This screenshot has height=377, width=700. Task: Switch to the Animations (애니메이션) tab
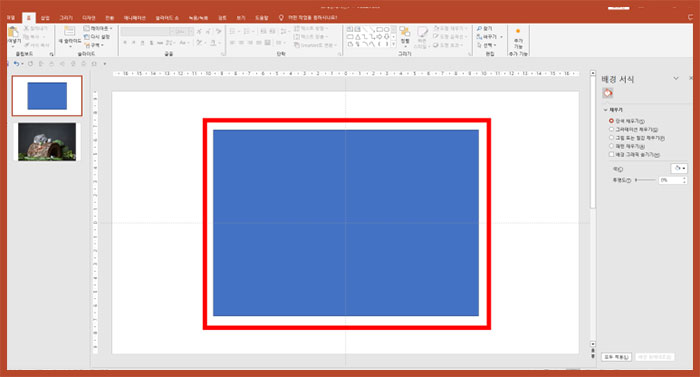tap(135, 17)
